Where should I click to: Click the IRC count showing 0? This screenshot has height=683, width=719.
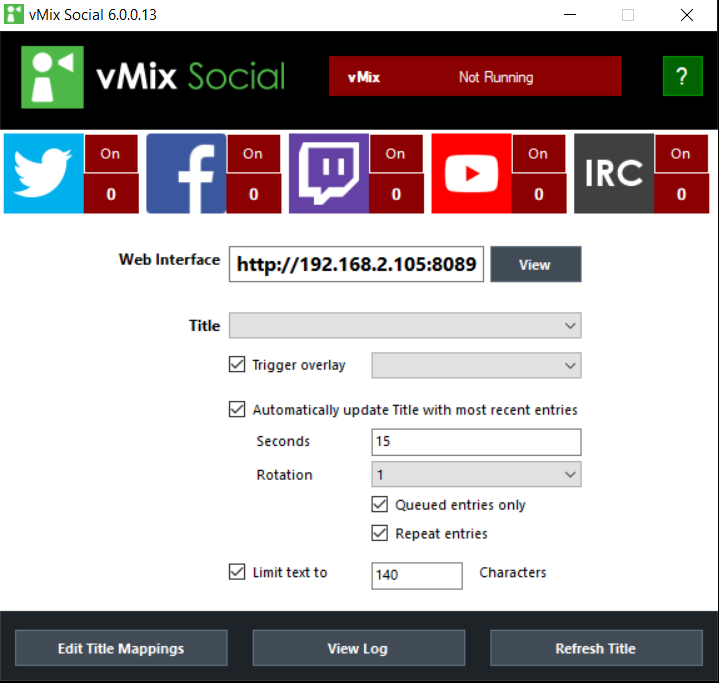[x=682, y=194]
